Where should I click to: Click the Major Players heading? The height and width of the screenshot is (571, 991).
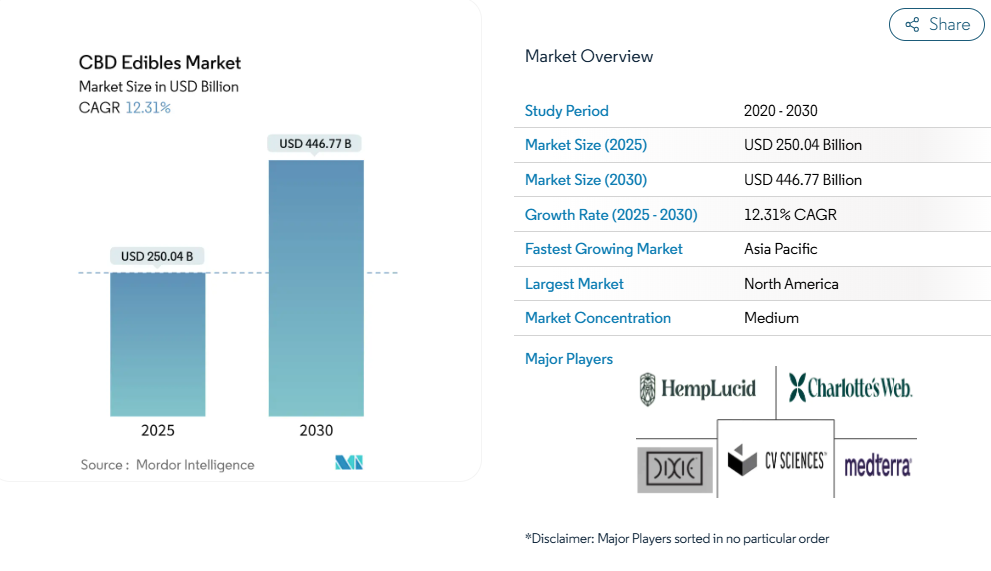pos(568,359)
